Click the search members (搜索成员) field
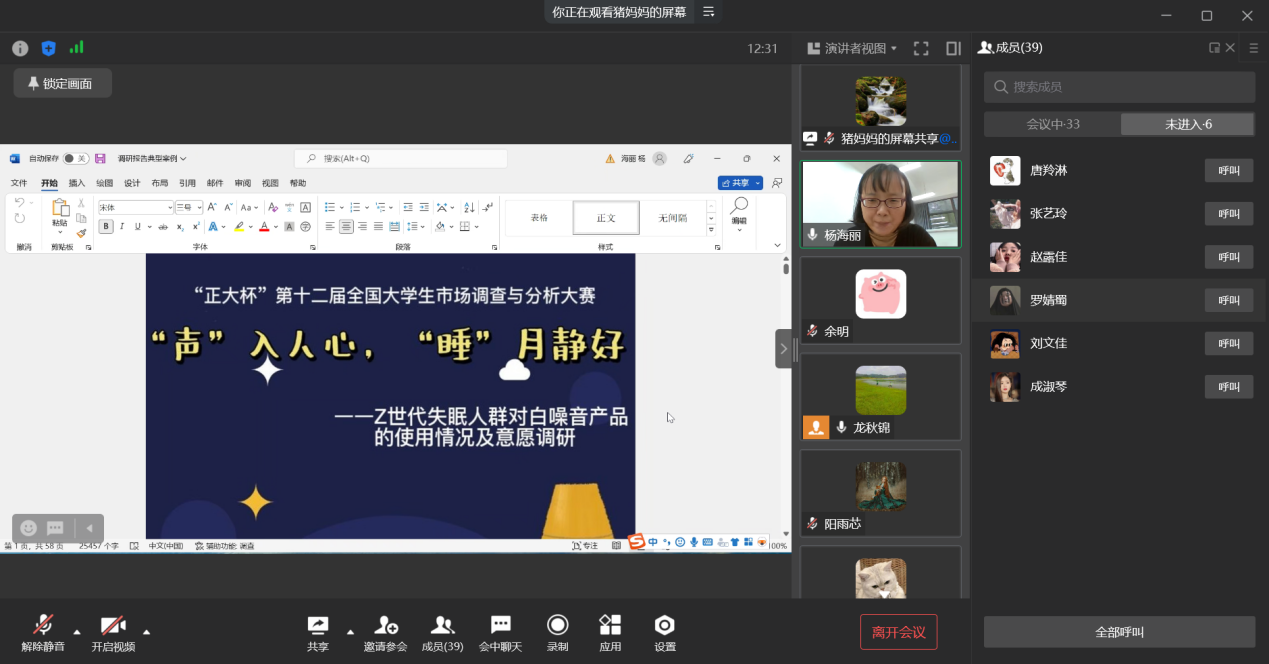The width and height of the screenshot is (1269, 664). coord(1119,87)
